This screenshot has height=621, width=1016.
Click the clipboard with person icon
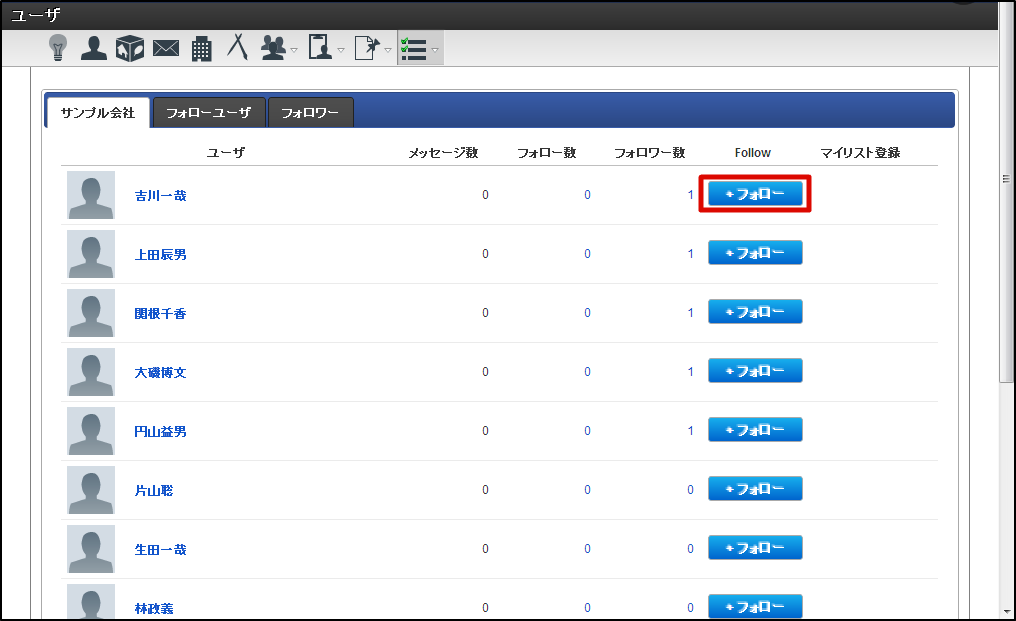coord(320,47)
